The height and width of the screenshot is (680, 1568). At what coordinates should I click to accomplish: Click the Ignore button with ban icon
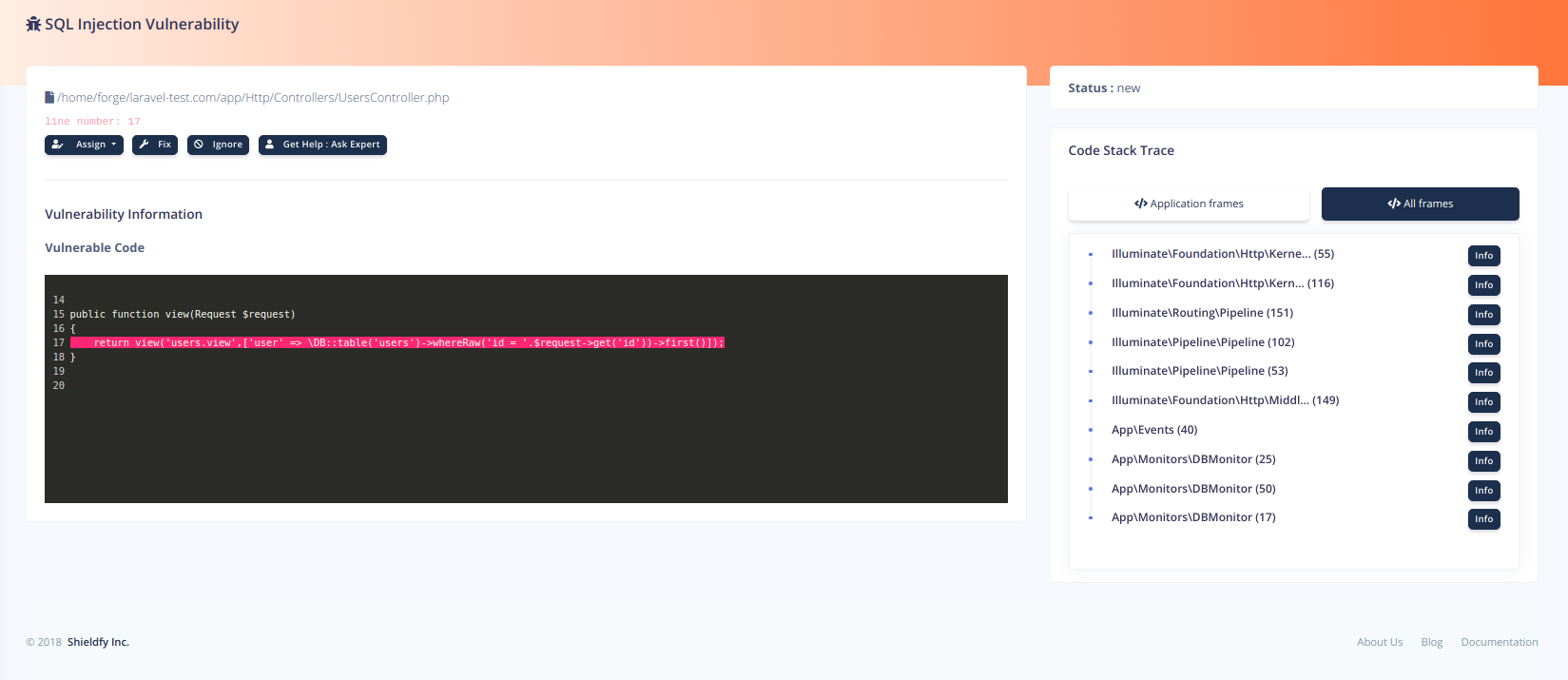coord(218,145)
